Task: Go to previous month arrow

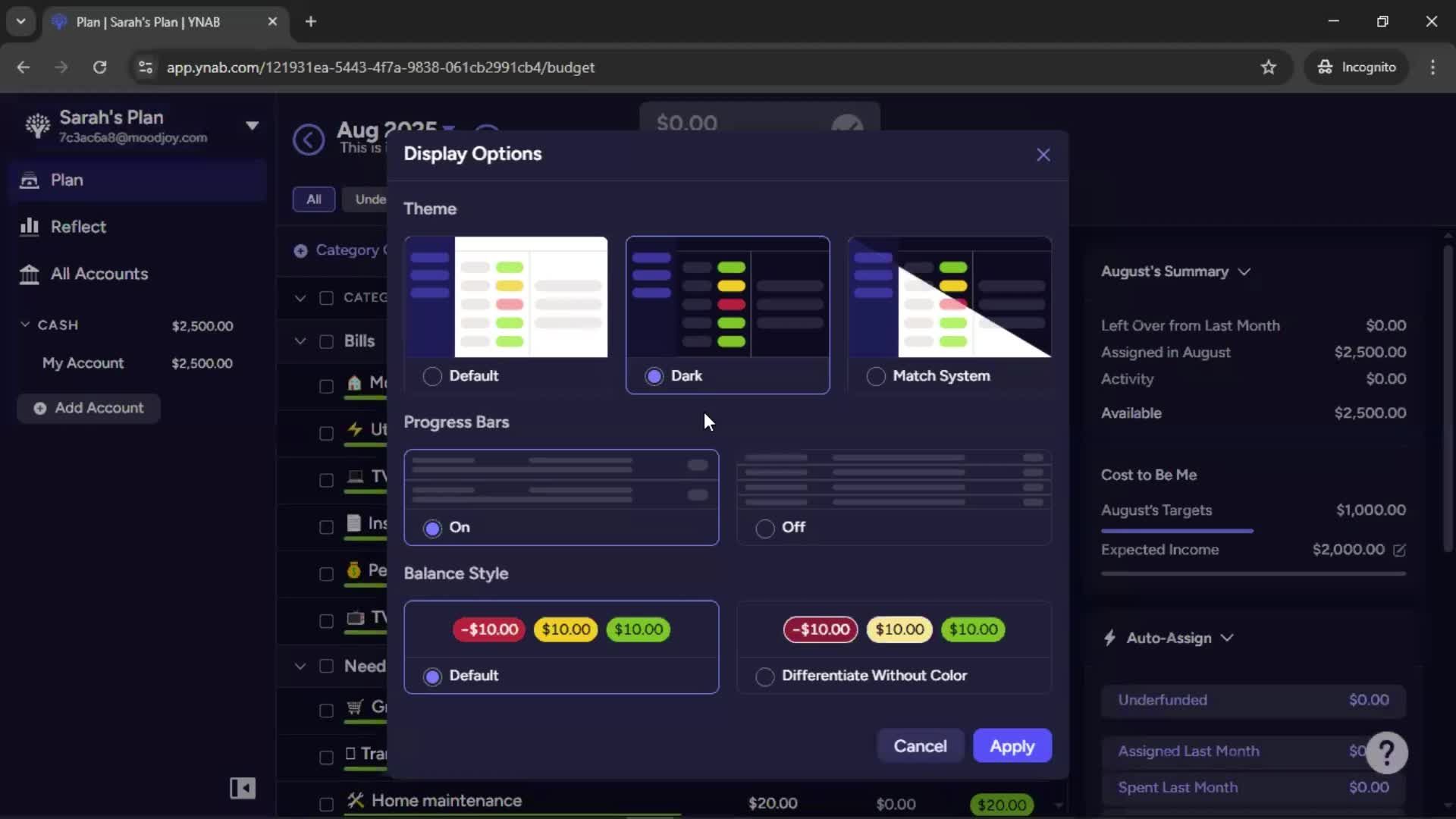Action: coord(309,139)
